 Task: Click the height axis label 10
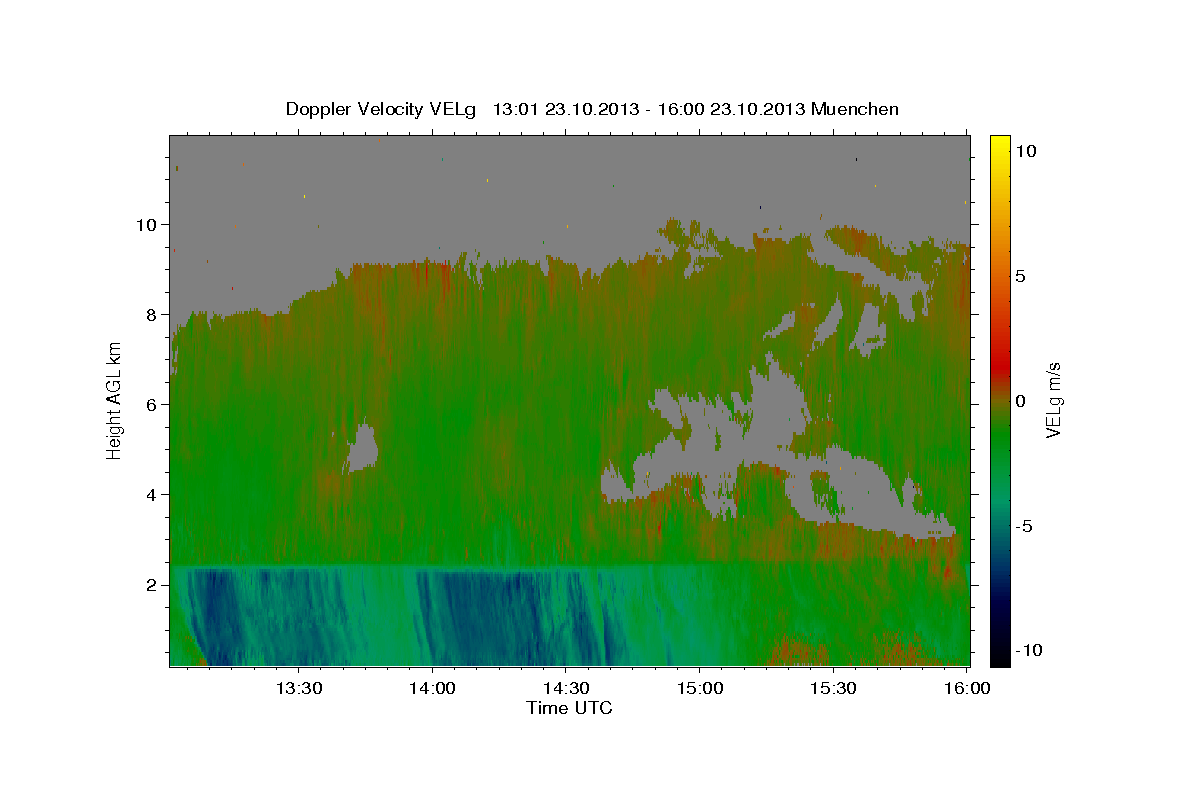coord(148,224)
